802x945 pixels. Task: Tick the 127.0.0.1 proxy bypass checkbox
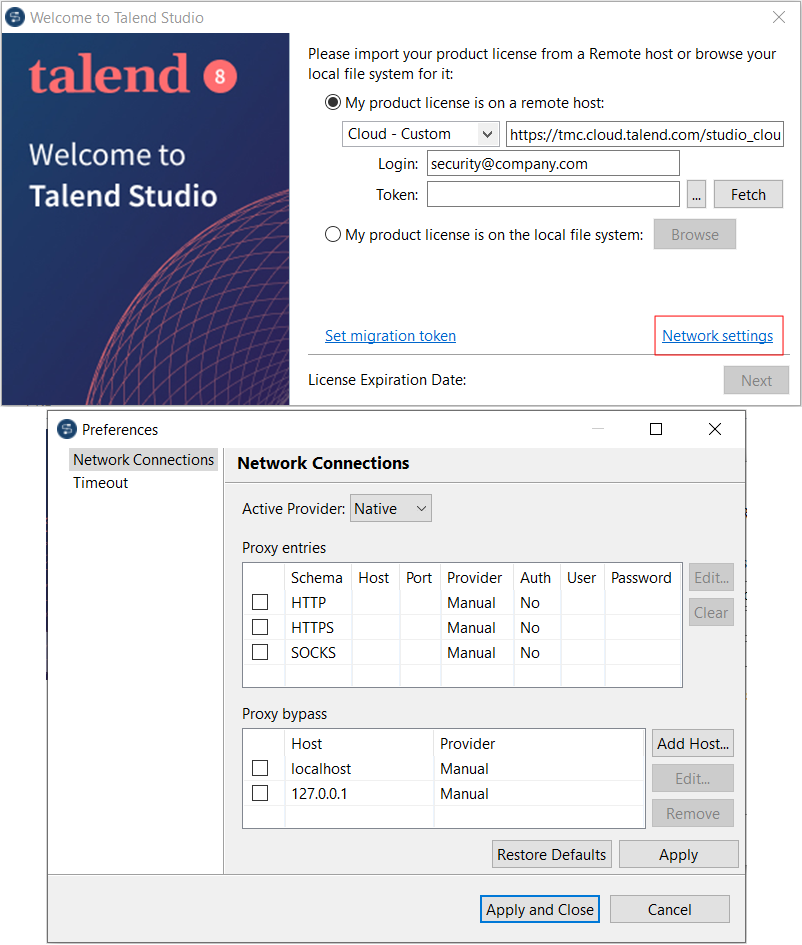260,793
